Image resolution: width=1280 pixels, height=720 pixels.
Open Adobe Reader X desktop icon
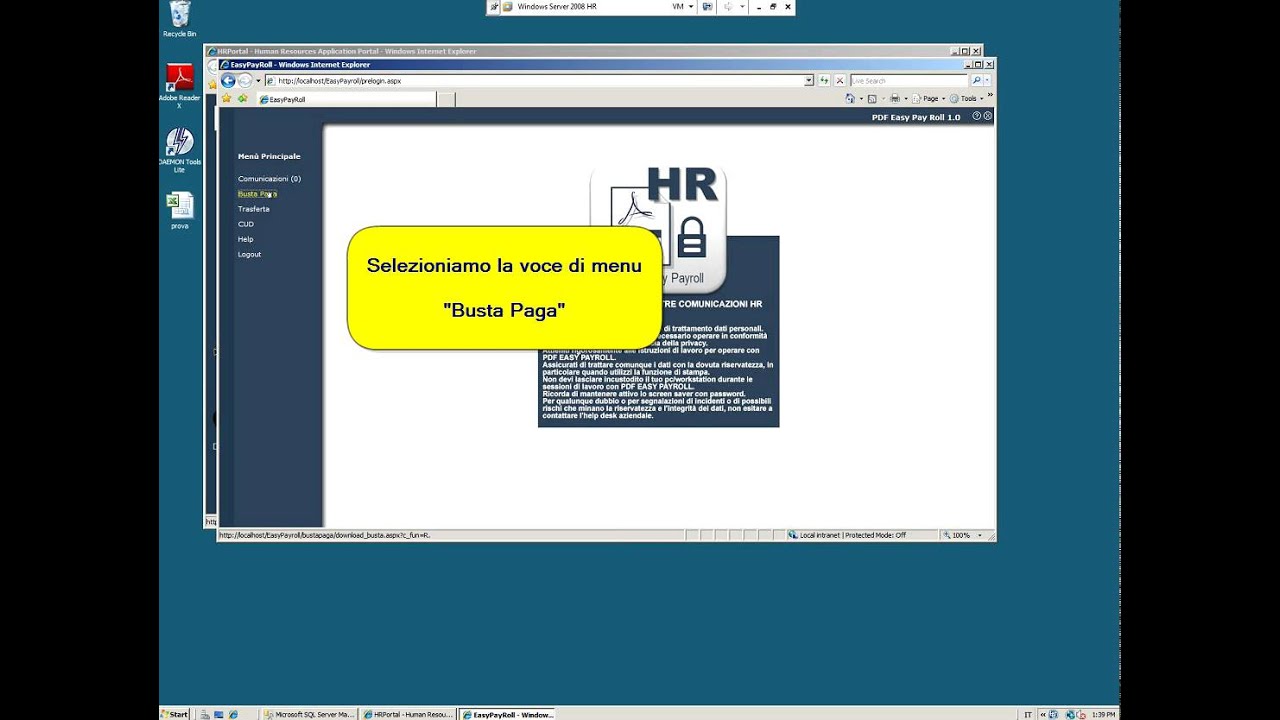[x=179, y=86]
